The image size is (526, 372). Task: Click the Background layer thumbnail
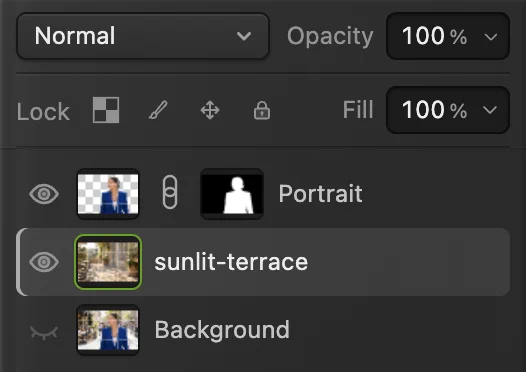[108, 330]
